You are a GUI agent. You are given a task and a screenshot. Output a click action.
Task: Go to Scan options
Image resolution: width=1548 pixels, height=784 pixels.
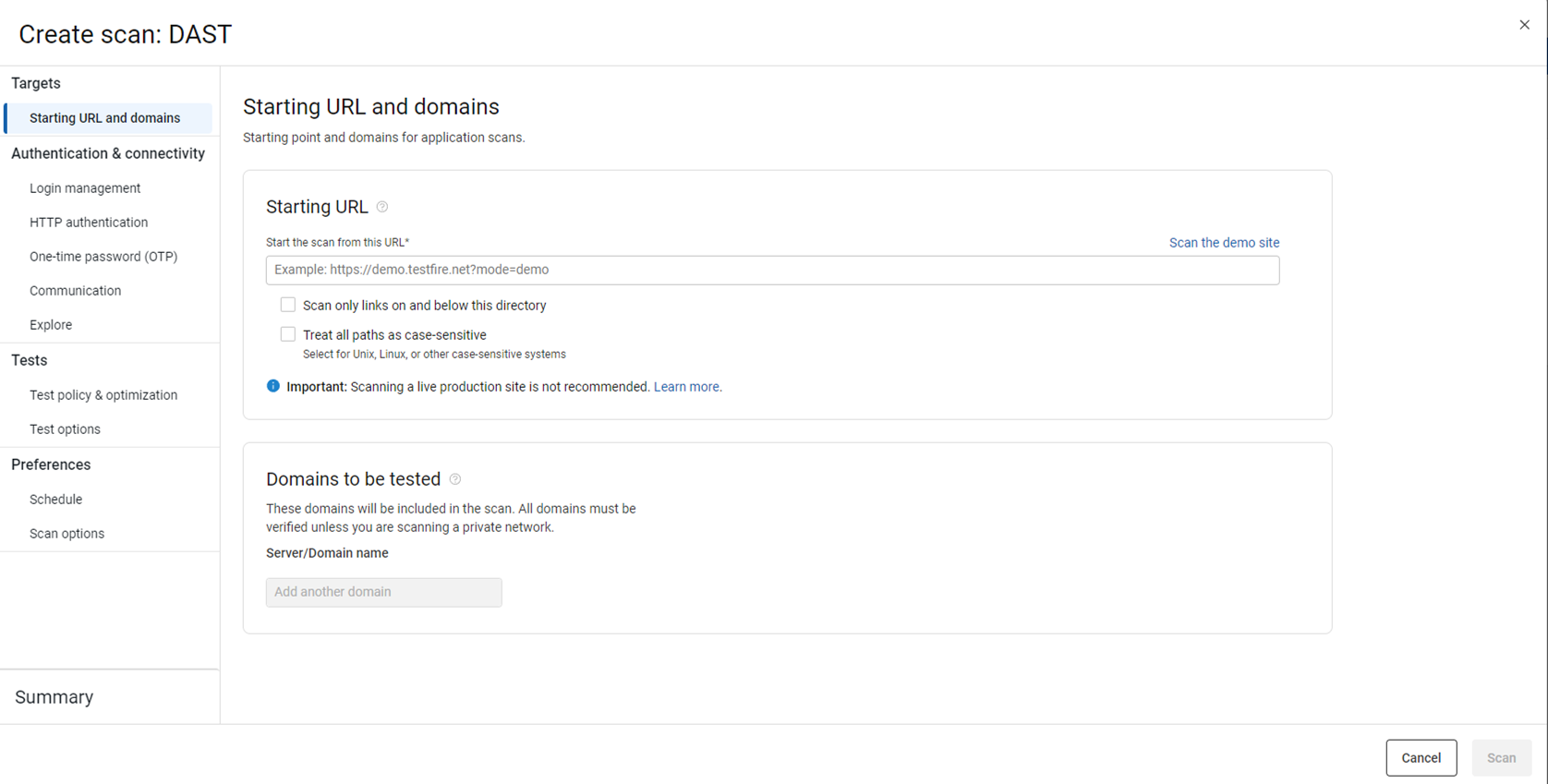67,534
